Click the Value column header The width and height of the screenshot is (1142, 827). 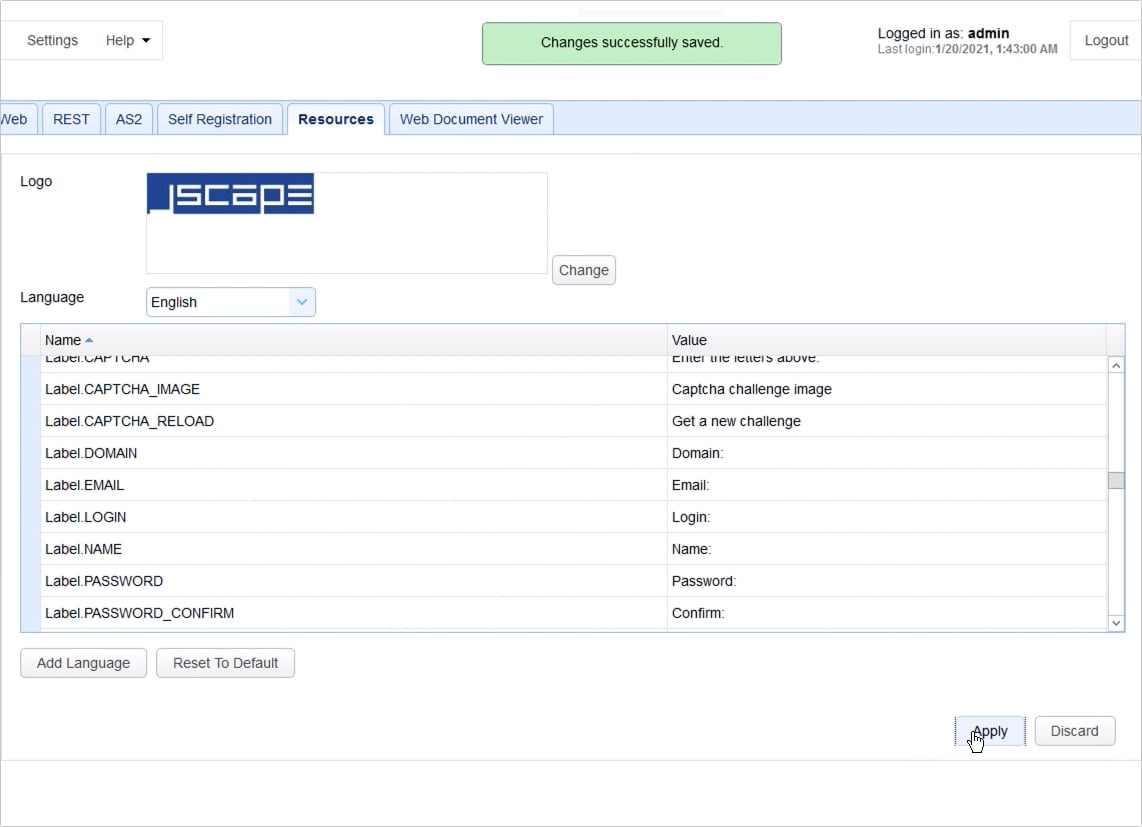689,339
